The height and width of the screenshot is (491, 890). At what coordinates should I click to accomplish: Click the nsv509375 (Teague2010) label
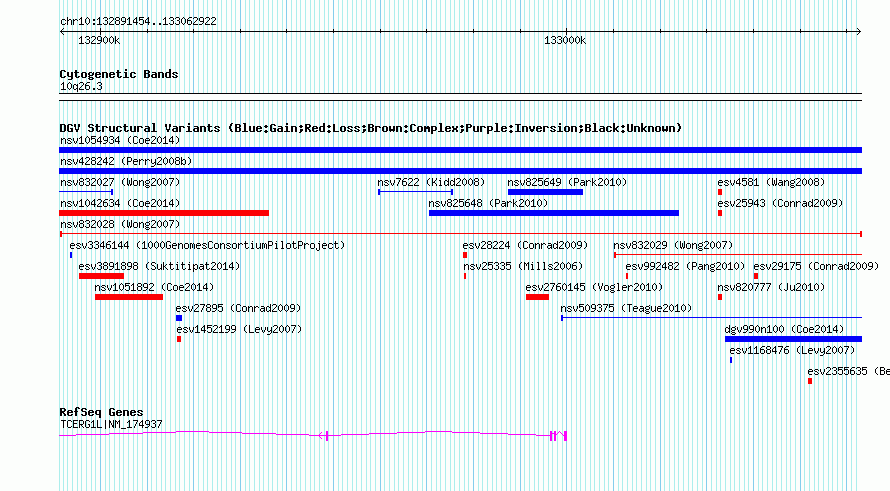pos(626,308)
